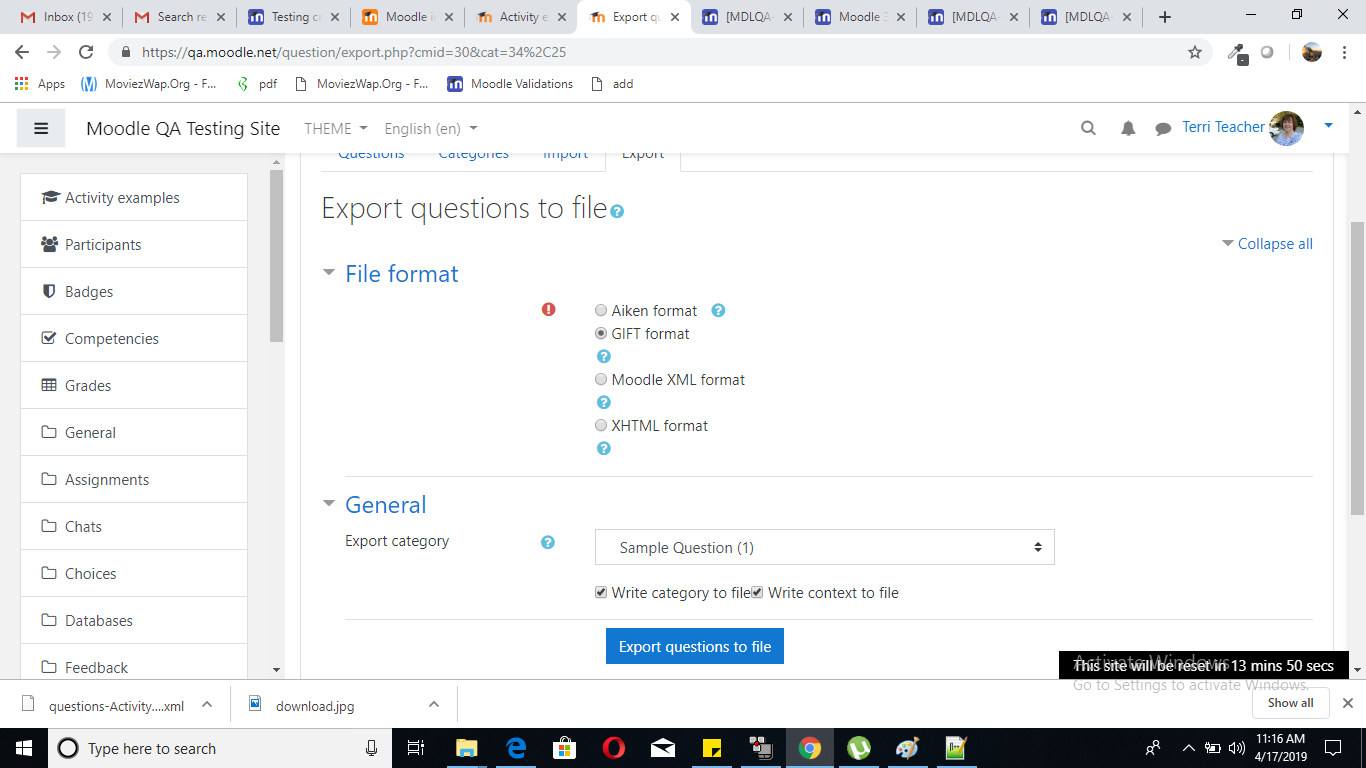Click Cortana microphone icon in search

(371, 748)
